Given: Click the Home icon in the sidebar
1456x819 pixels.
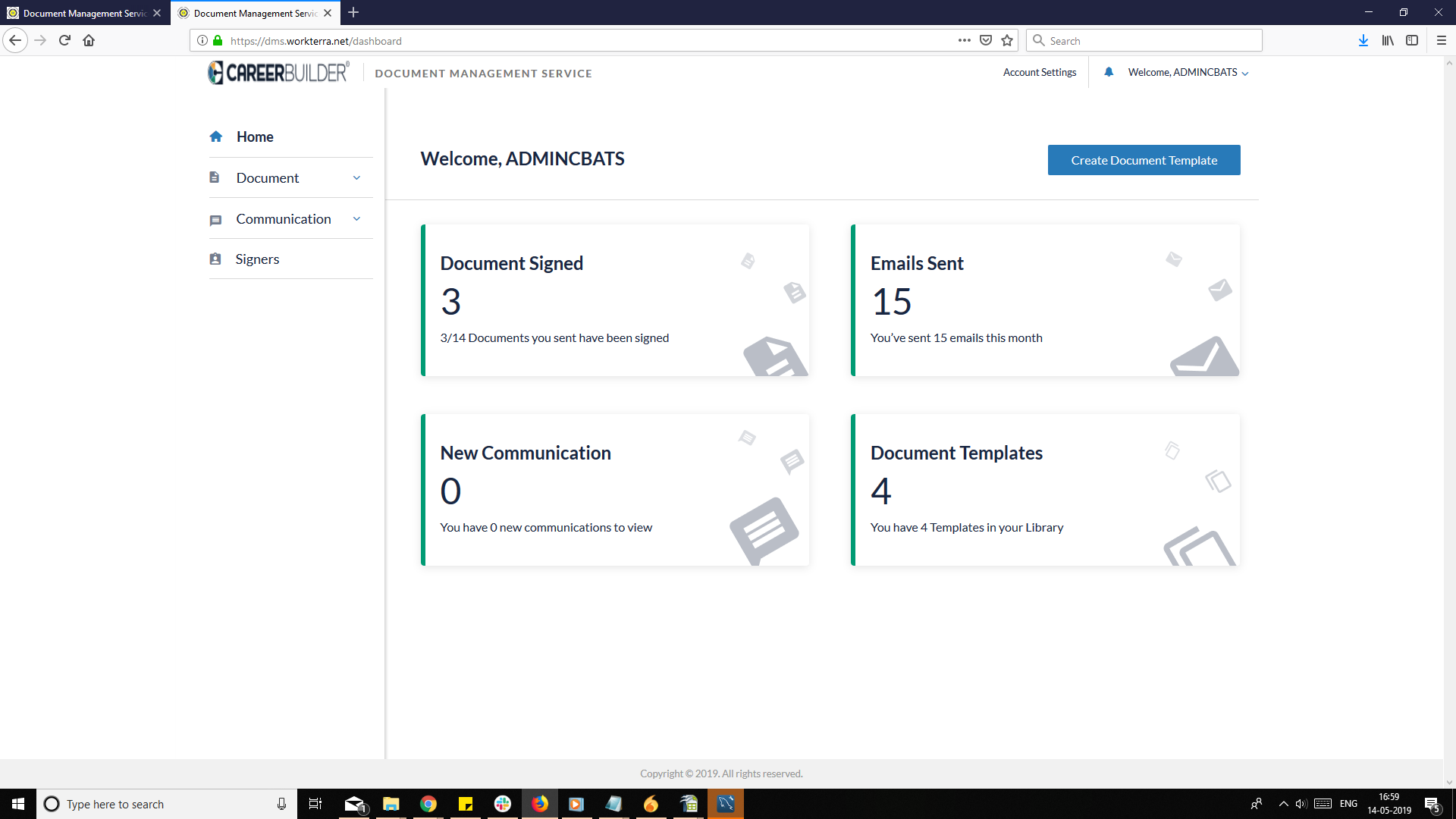Looking at the screenshot, I should coord(216,136).
